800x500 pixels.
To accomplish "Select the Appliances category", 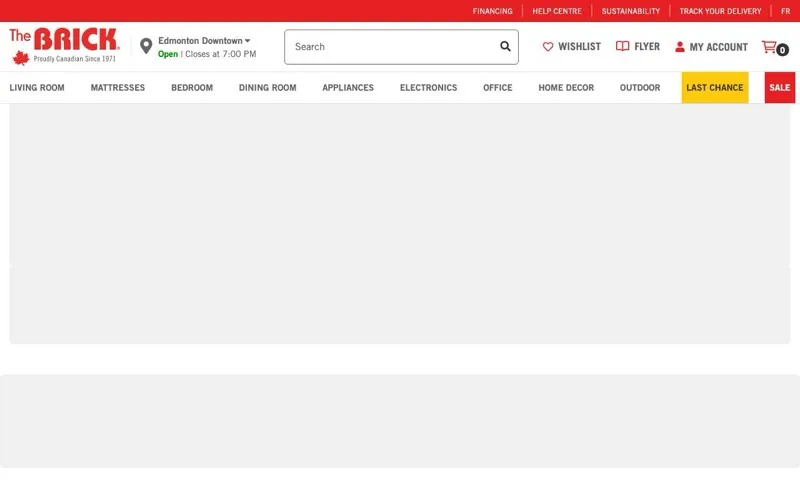I will (x=348, y=88).
